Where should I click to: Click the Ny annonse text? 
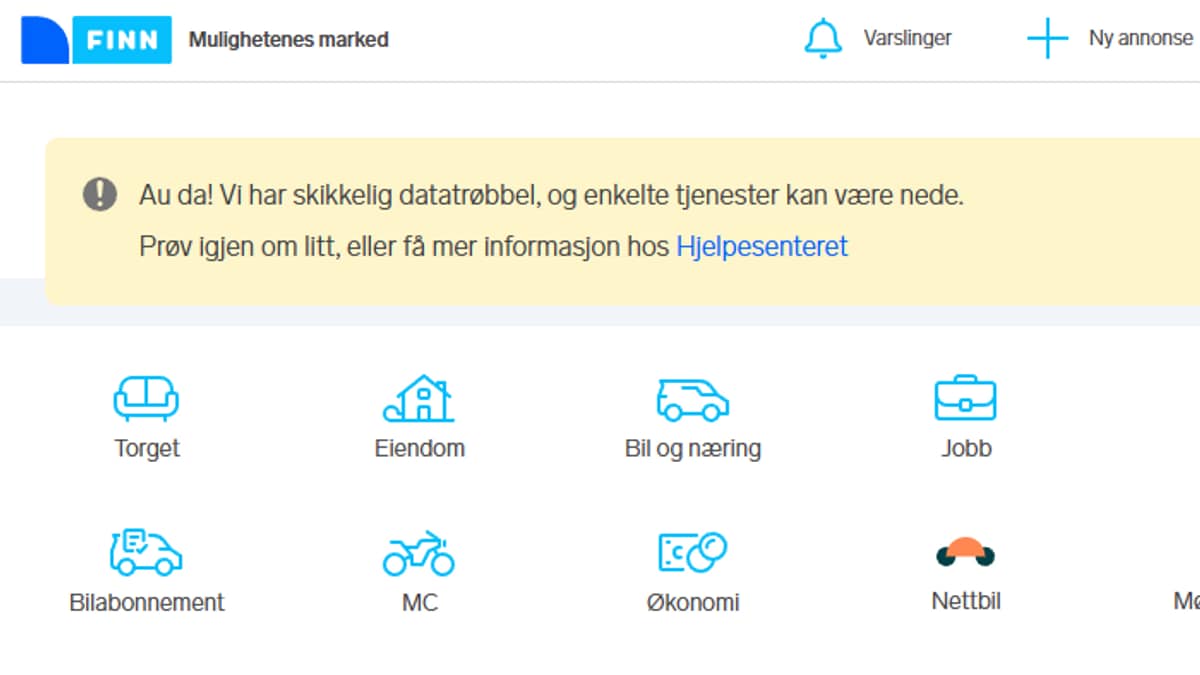[1140, 38]
